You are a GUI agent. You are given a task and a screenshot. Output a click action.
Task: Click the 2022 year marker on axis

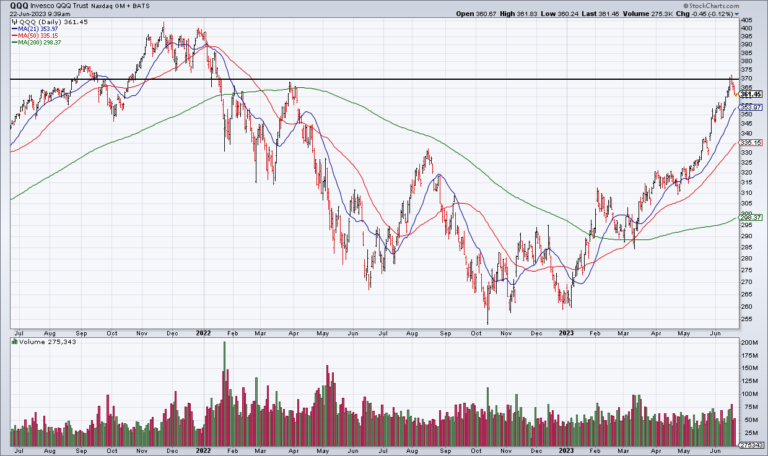pos(203,332)
